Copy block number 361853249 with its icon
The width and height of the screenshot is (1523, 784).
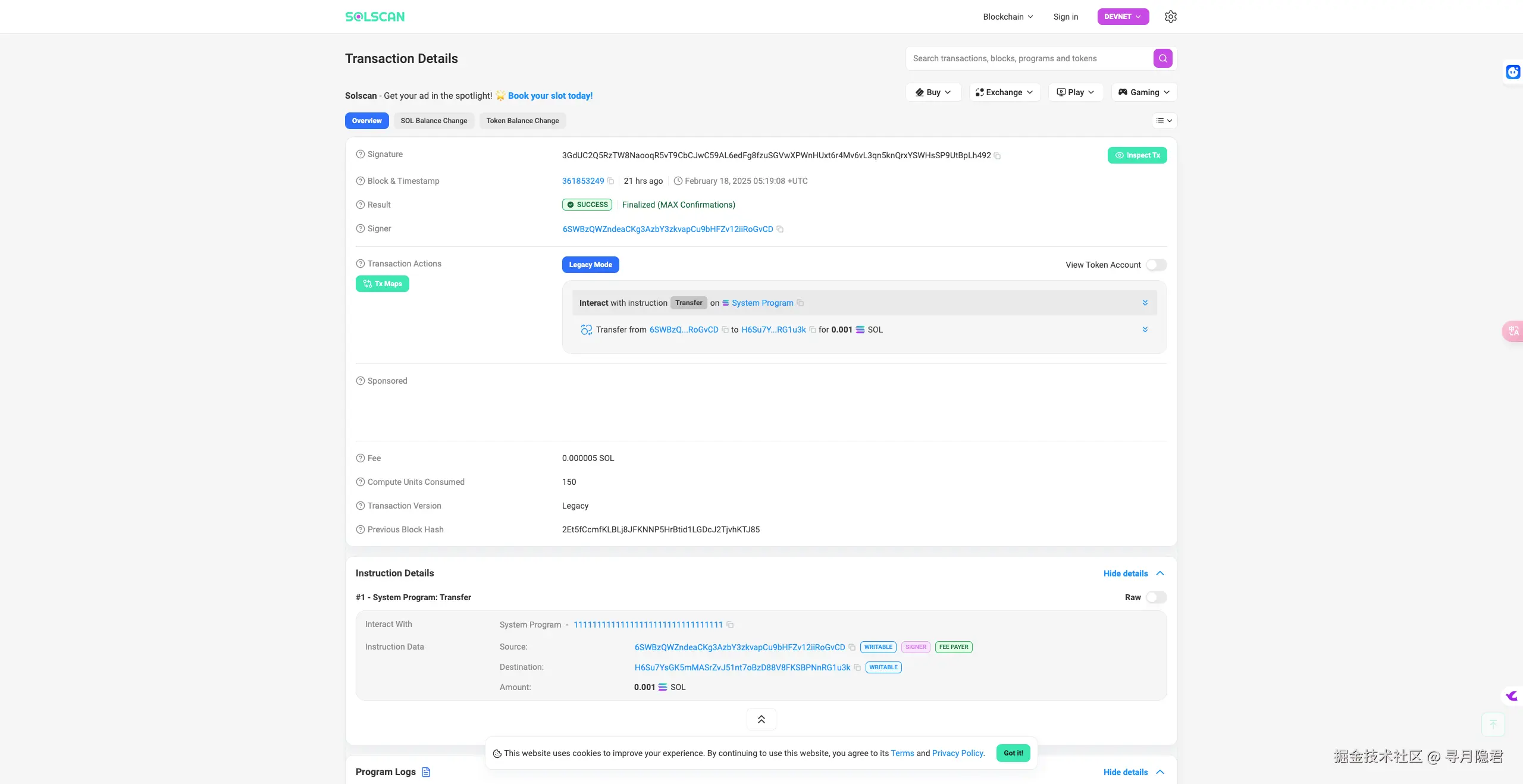(610, 181)
